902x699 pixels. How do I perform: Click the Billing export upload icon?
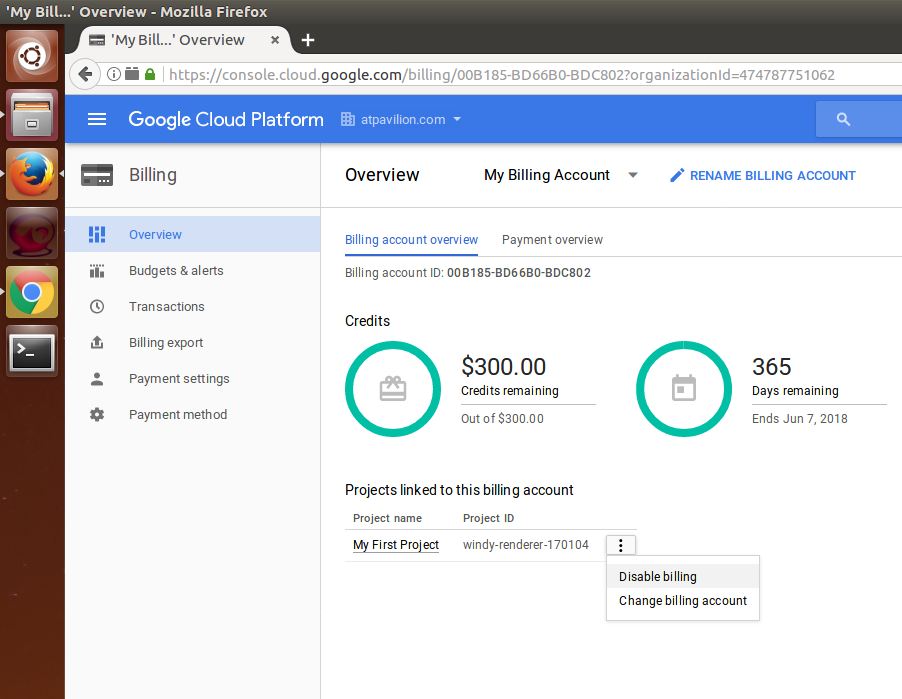point(97,342)
